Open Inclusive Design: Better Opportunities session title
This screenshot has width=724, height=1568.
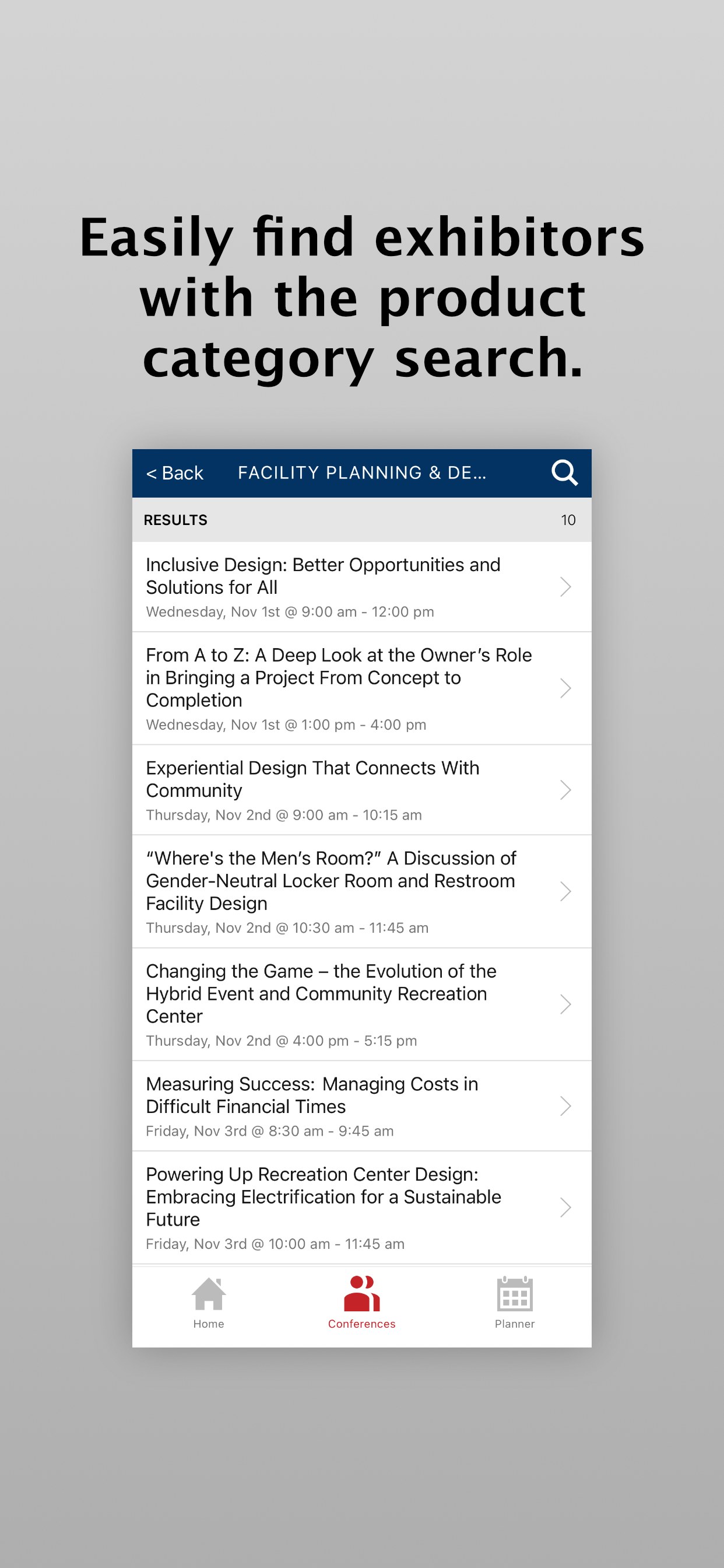tap(323, 576)
